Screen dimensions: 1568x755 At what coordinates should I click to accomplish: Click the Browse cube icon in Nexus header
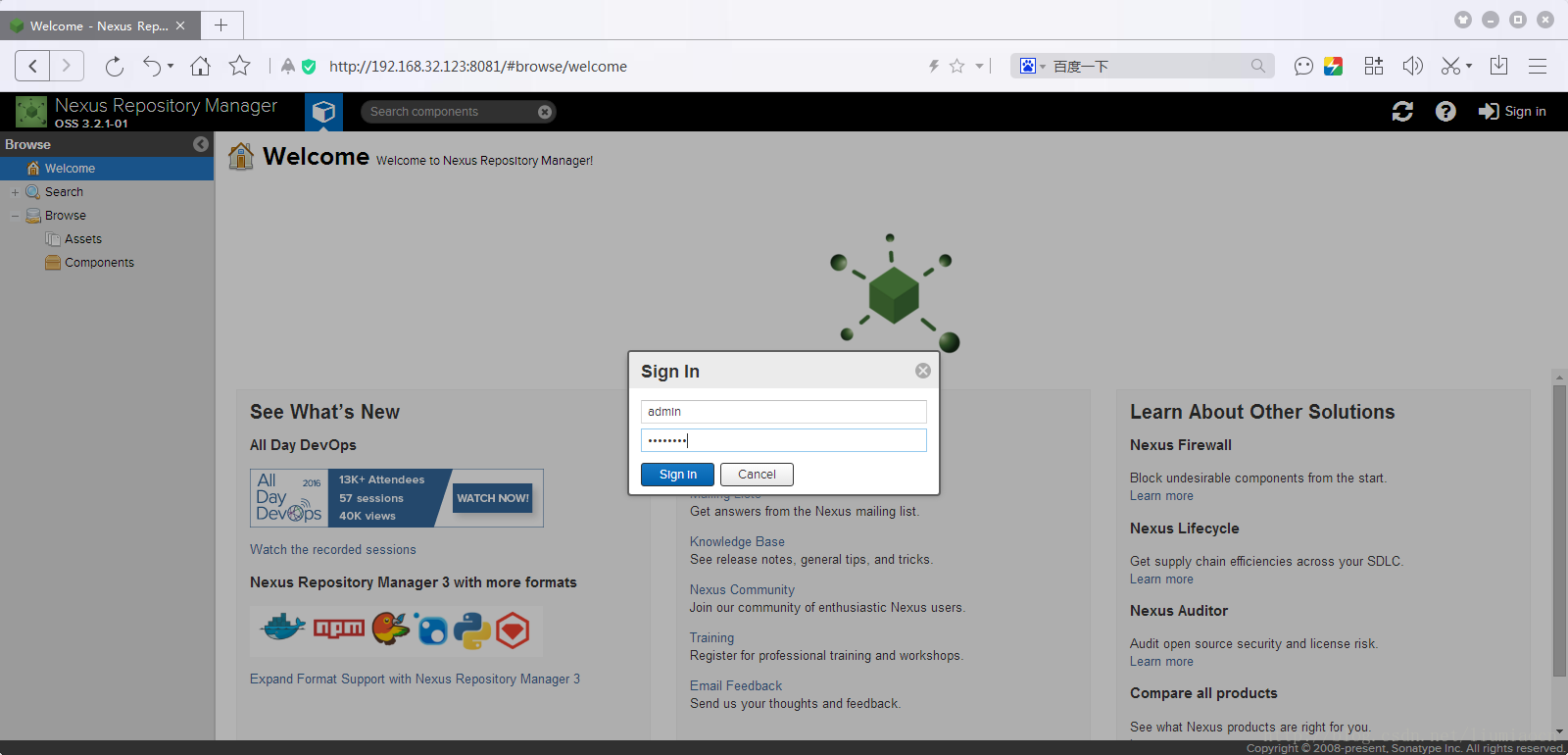[323, 112]
